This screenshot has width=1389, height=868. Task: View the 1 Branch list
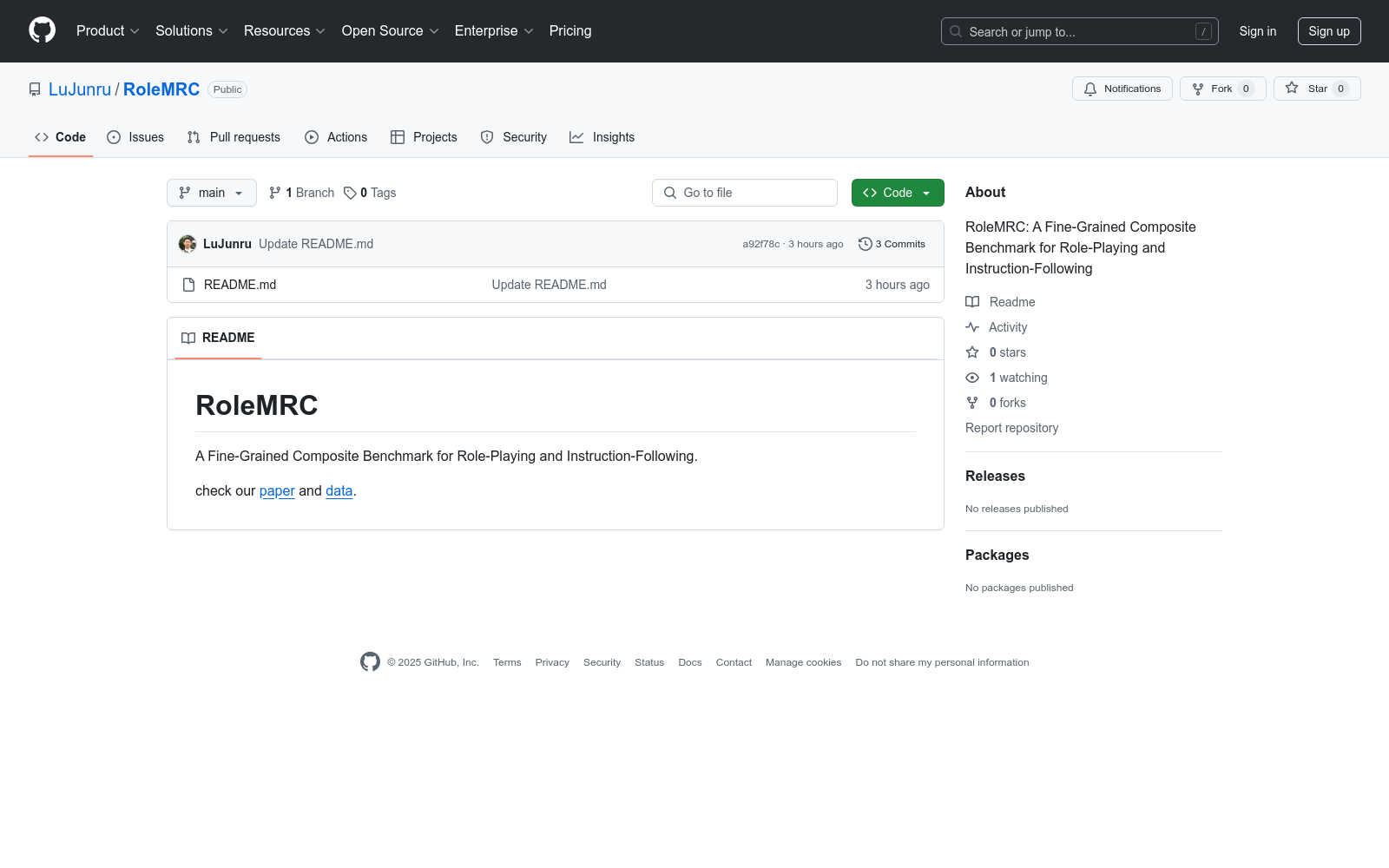click(301, 193)
